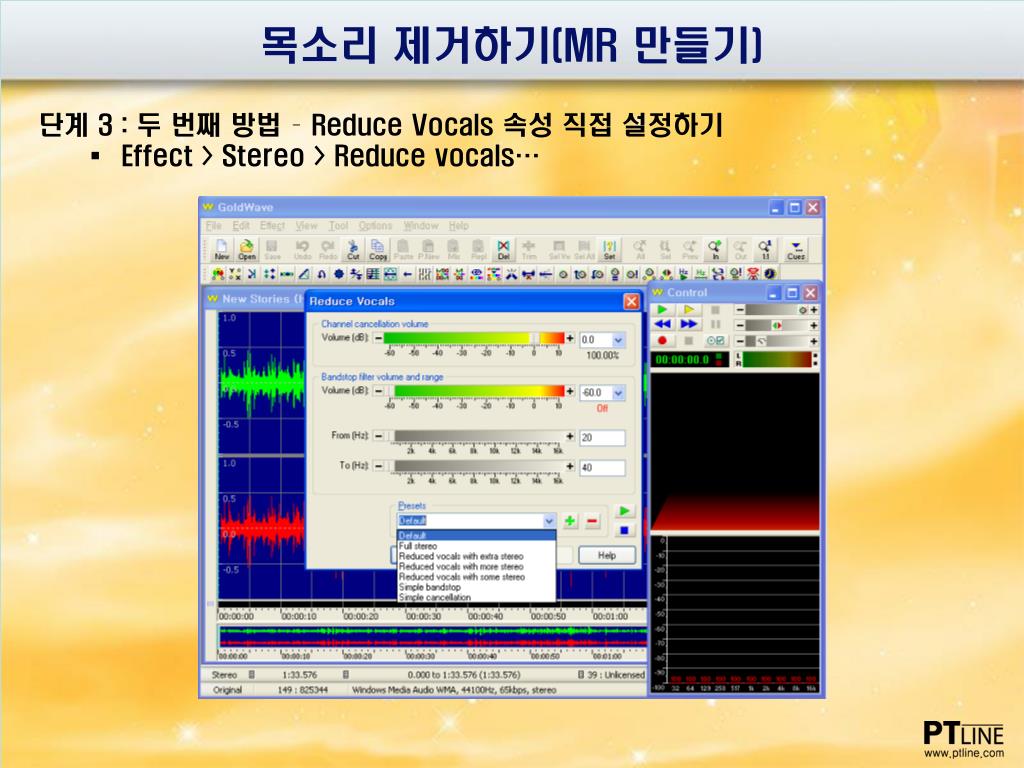Screen dimensions: 1024x768
Task: Click the Del delete toolbar icon
Action: pyautogui.click(x=504, y=249)
